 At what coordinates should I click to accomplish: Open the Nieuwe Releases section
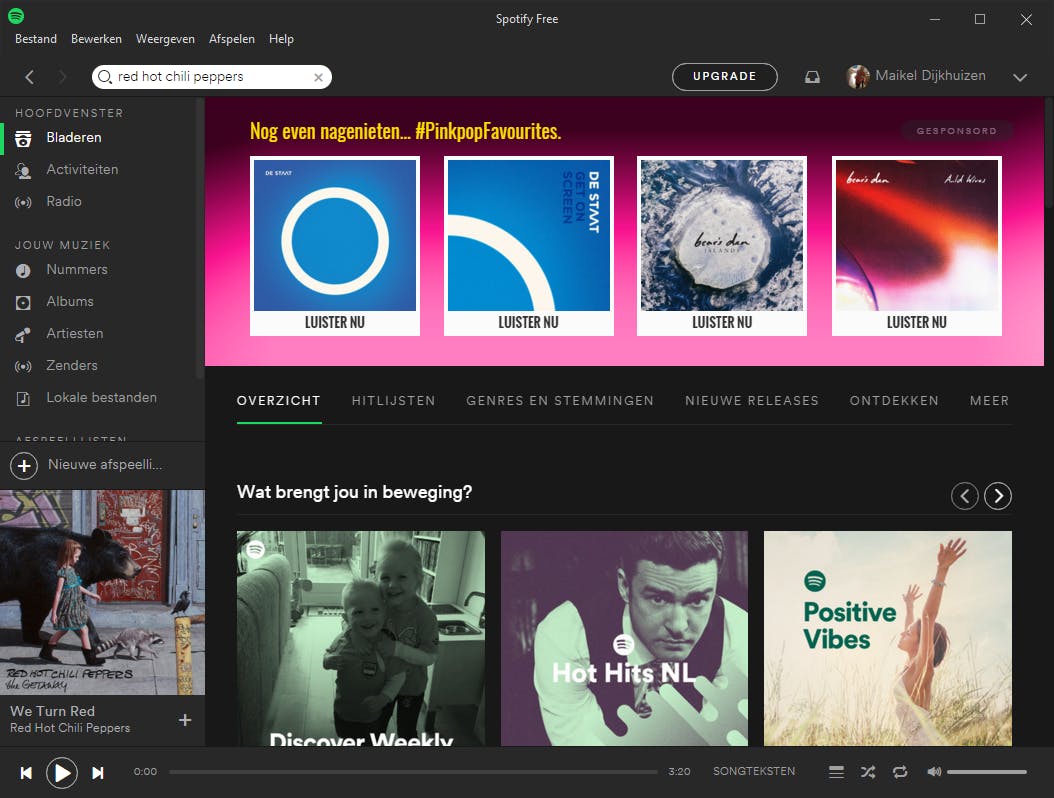click(752, 400)
